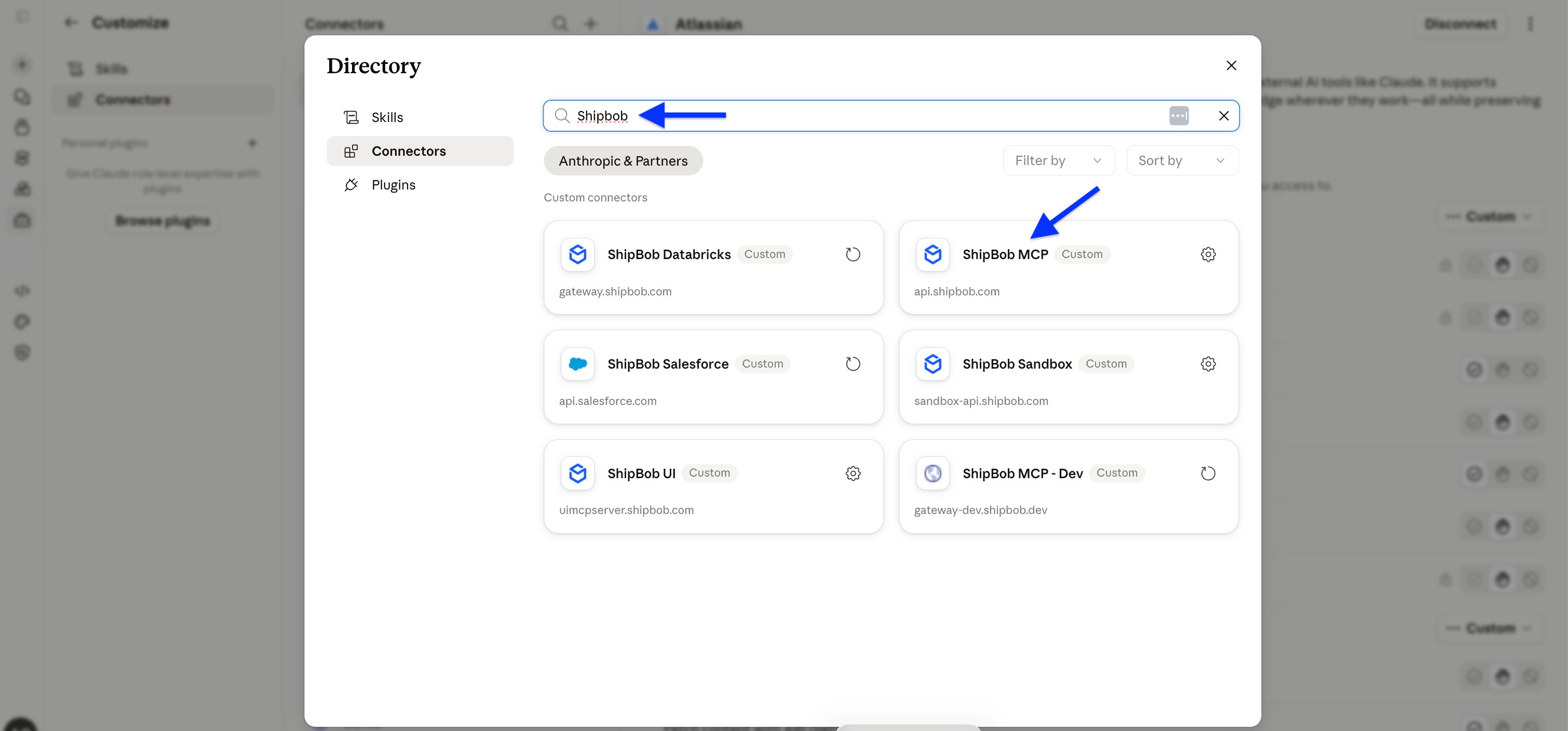Click the Directory dialog title
The image size is (1568, 731).
point(374,66)
